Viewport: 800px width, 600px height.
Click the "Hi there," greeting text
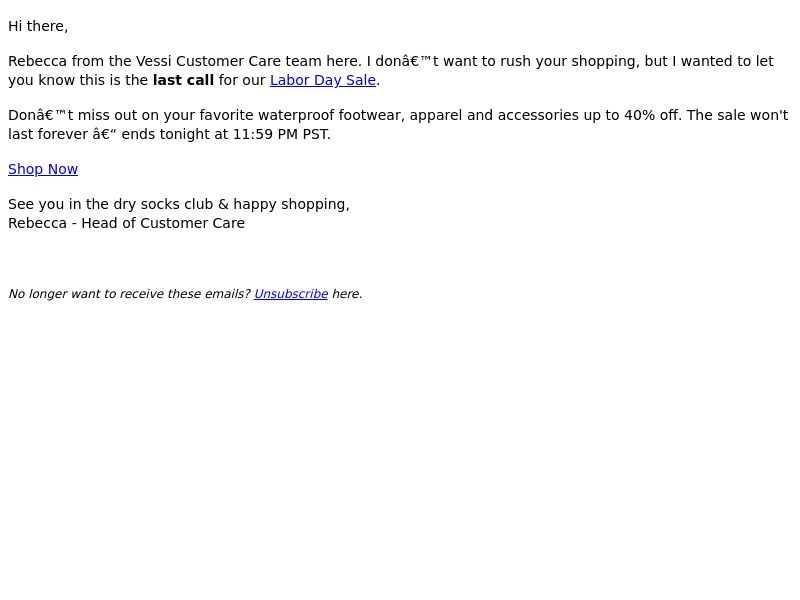click(38, 27)
